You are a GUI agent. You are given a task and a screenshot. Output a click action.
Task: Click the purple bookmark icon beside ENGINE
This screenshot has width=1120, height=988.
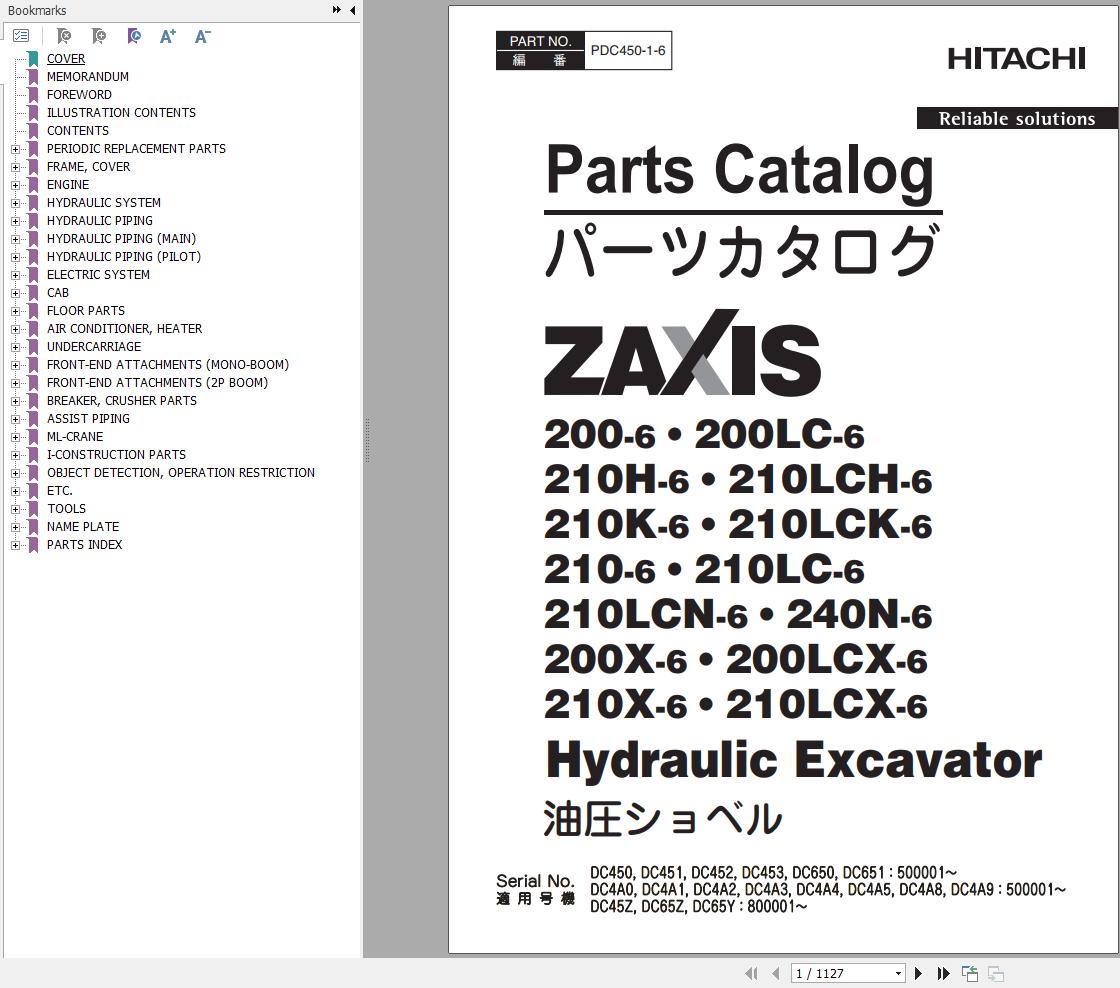point(33,185)
